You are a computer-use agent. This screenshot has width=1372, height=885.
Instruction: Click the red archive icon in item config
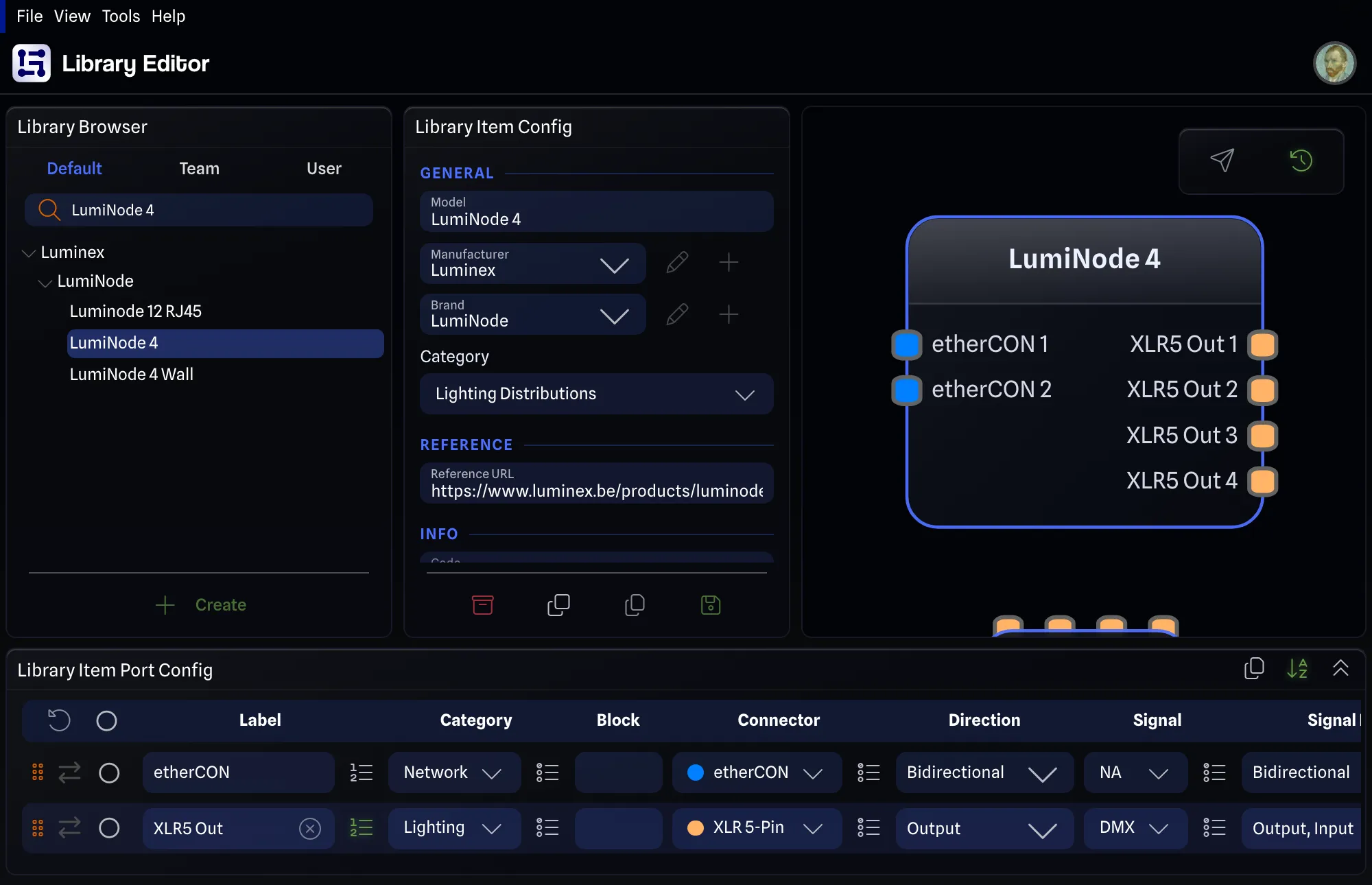[x=482, y=605]
